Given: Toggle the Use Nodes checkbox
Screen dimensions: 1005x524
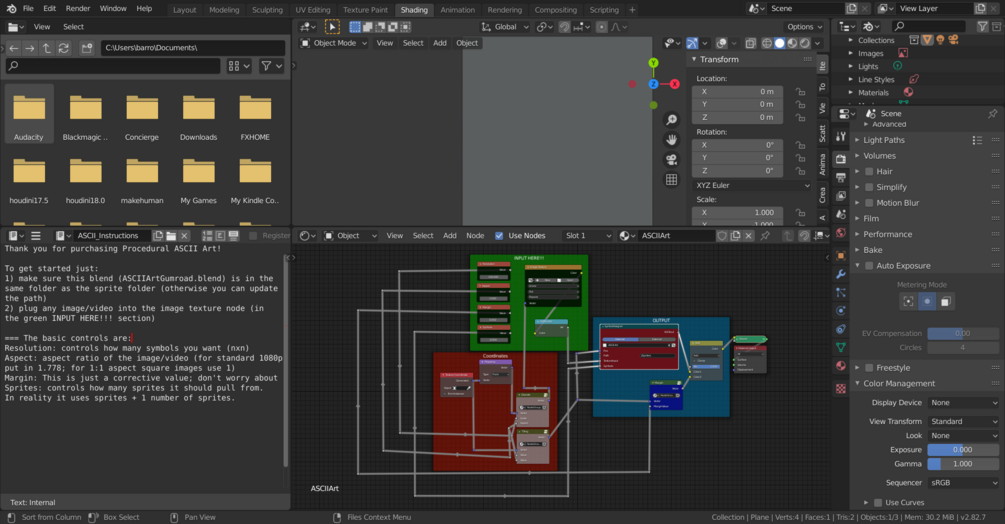Looking at the screenshot, I should point(499,236).
